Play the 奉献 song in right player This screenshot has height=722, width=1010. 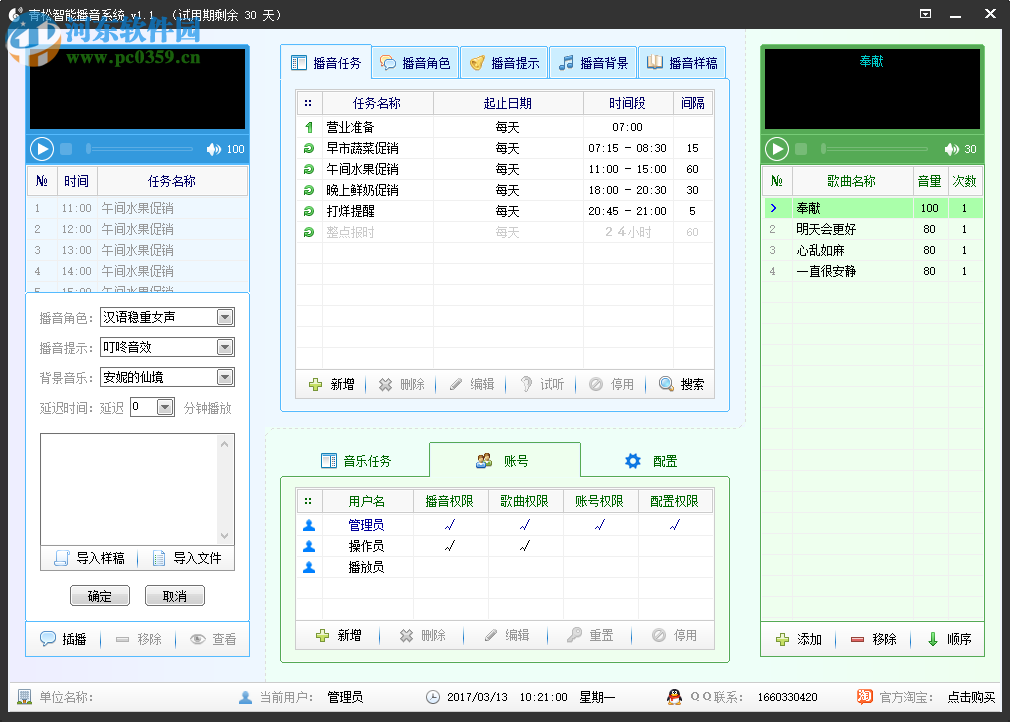777,149
